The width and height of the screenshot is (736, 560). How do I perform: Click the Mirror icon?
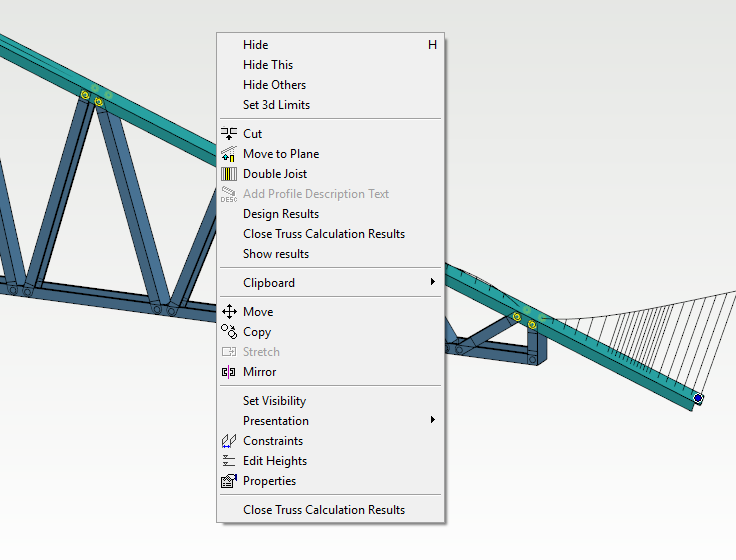(229, 372)
